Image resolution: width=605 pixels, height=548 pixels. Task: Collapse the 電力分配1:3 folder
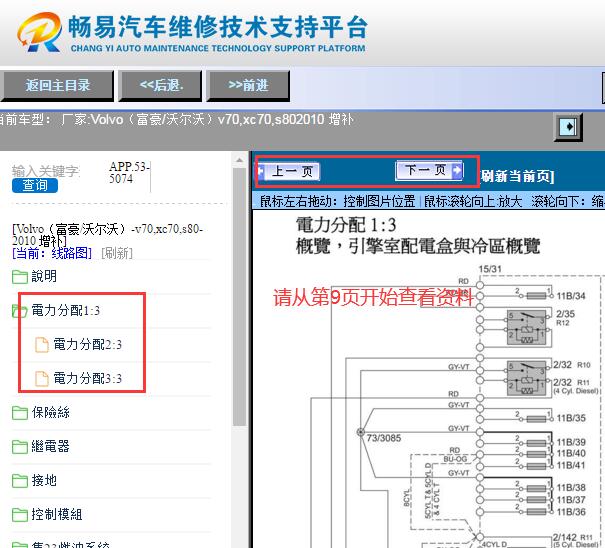pyautogui.click(x=20, y=311)
